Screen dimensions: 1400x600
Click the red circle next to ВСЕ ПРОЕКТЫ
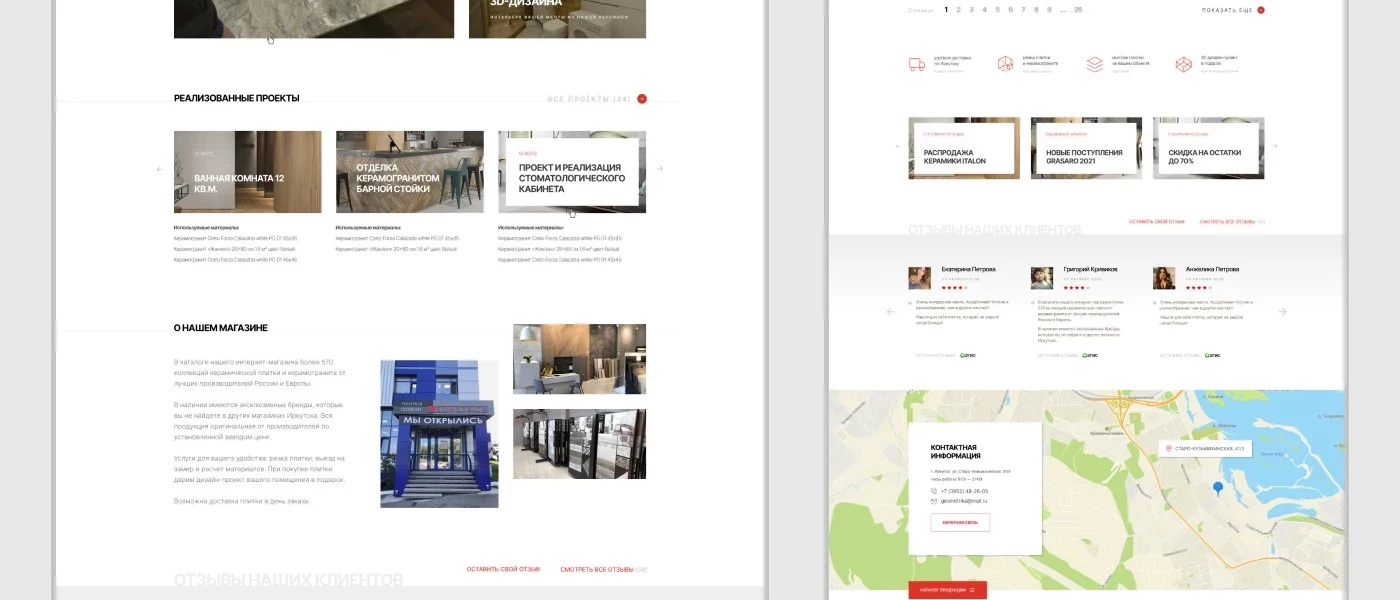642,99
